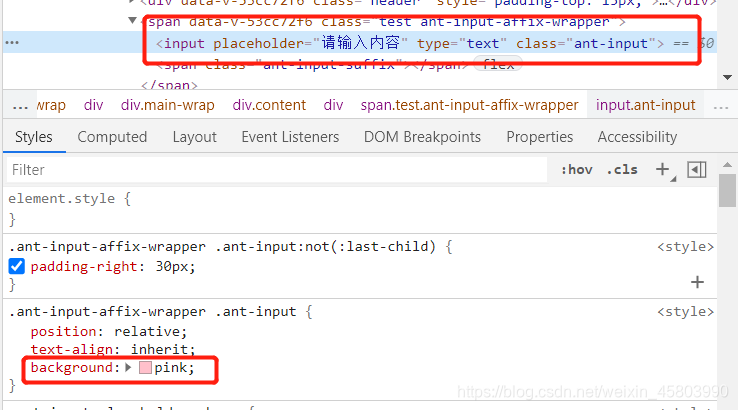Open the ellipsis menu beside the selected input node
738x410 pixels.
point(12,43)
